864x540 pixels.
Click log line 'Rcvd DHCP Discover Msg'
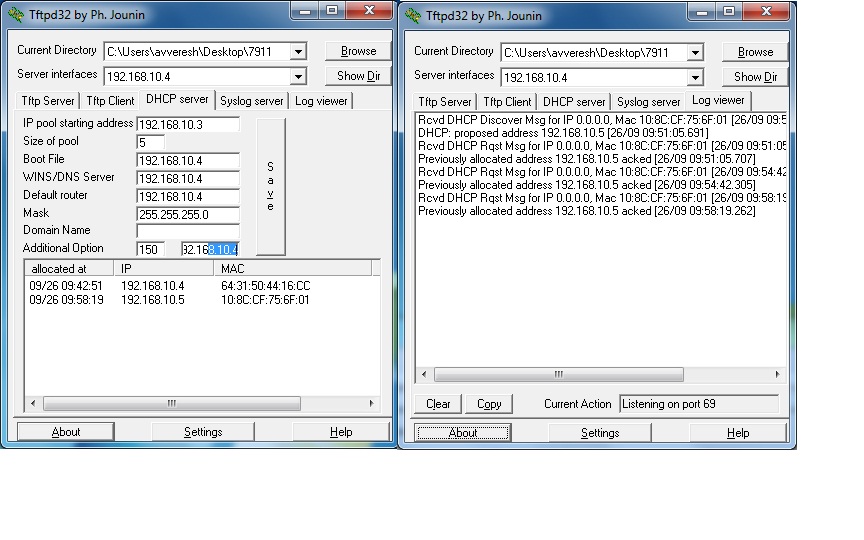pos(602,120)
